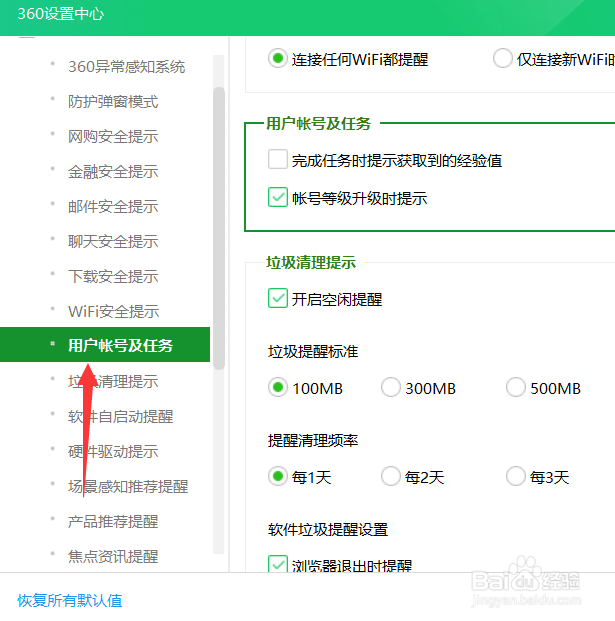This screenshot has height=621, width=615.
Task: Go to 金融安全提示 section
Action: click(x=113, y=171)
